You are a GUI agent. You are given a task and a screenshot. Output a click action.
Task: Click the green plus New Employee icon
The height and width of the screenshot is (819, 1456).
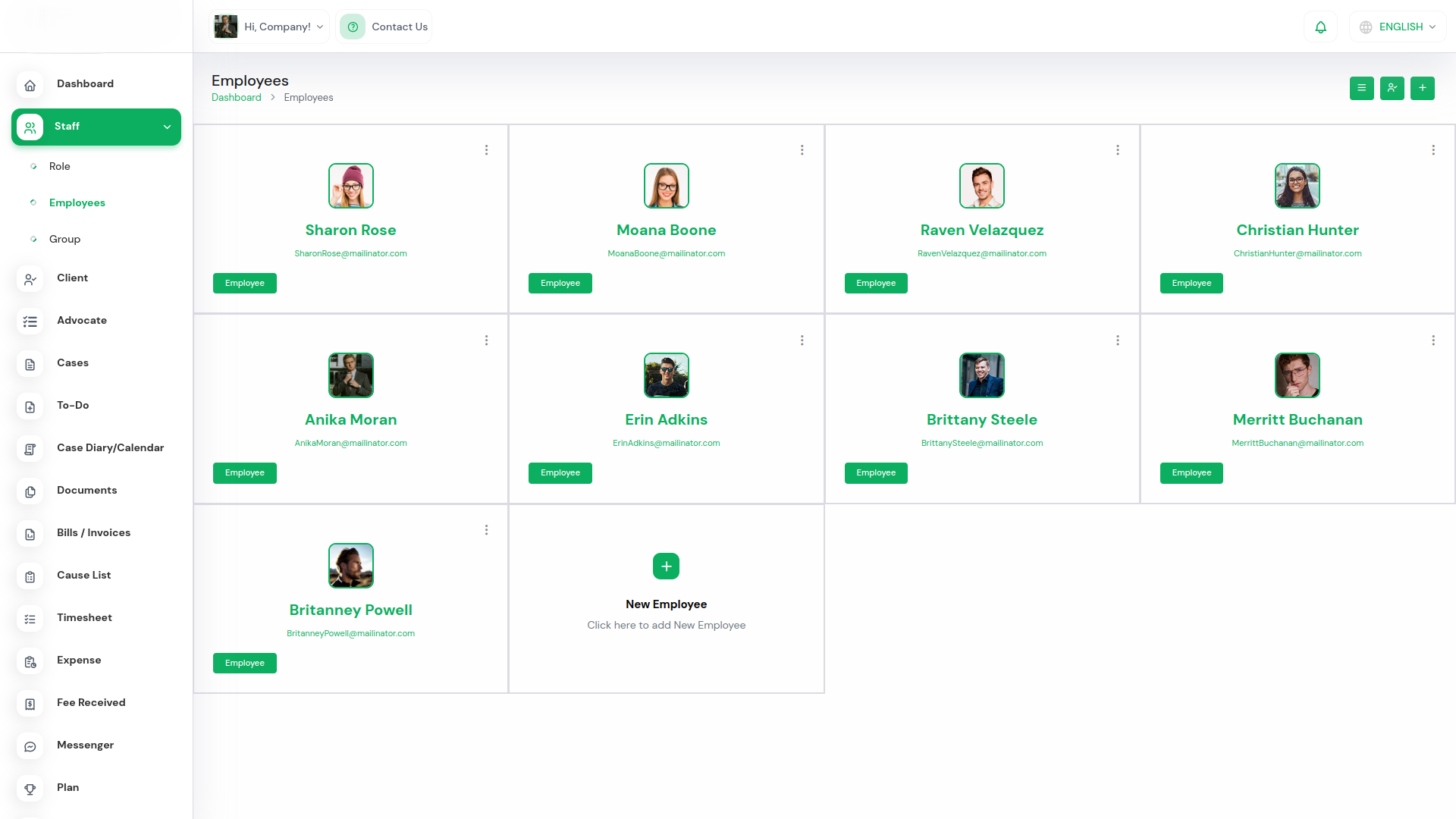point(666,566)
